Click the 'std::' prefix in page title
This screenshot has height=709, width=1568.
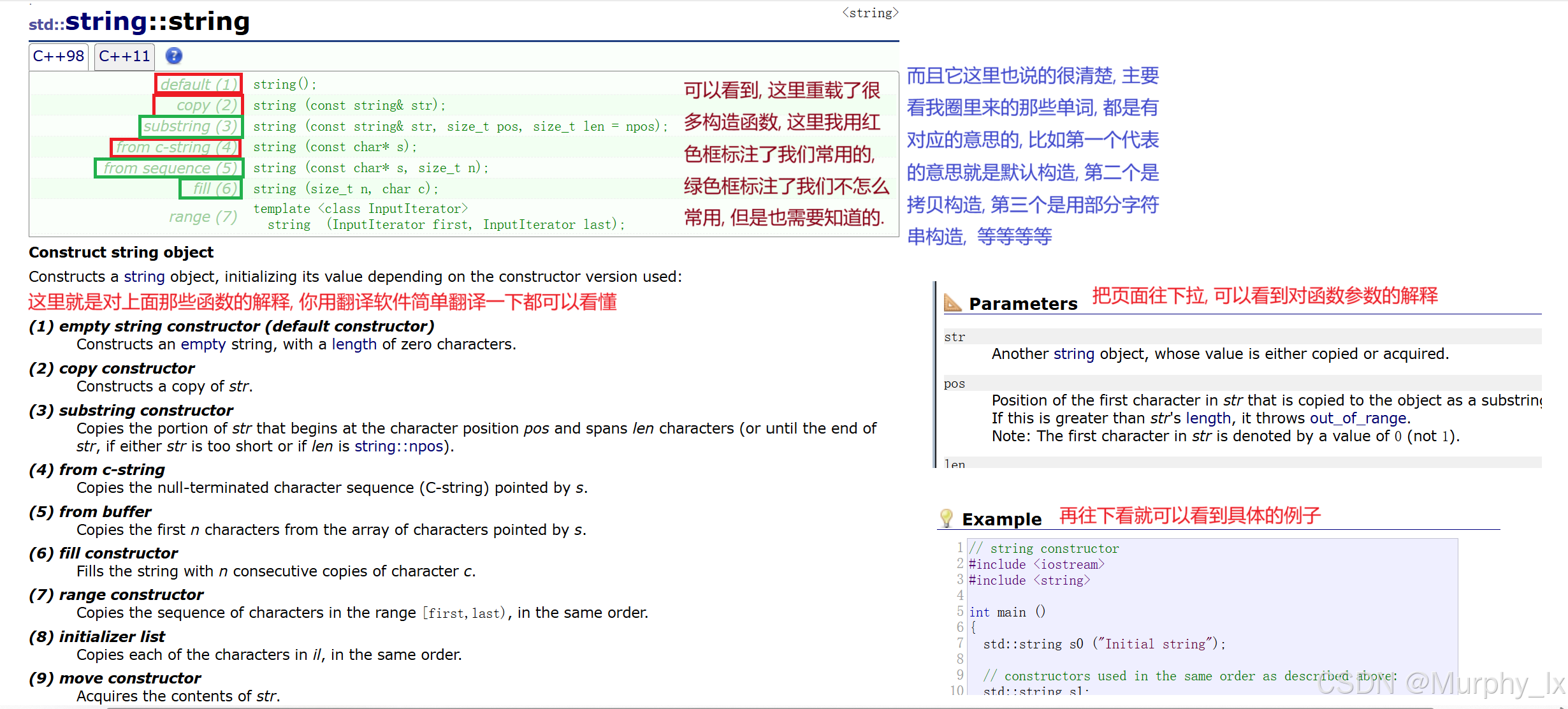(47, 24)
